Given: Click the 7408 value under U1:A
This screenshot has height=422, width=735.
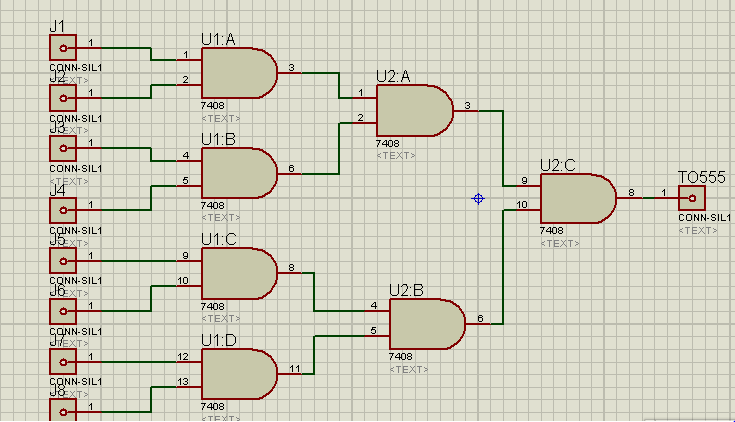Looking at the screenshot, I should tap(212, 106).
